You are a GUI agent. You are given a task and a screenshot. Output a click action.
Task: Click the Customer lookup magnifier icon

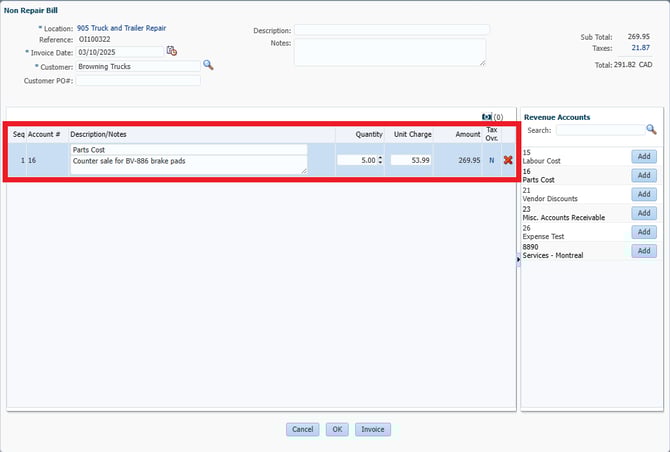click(208, 65)
